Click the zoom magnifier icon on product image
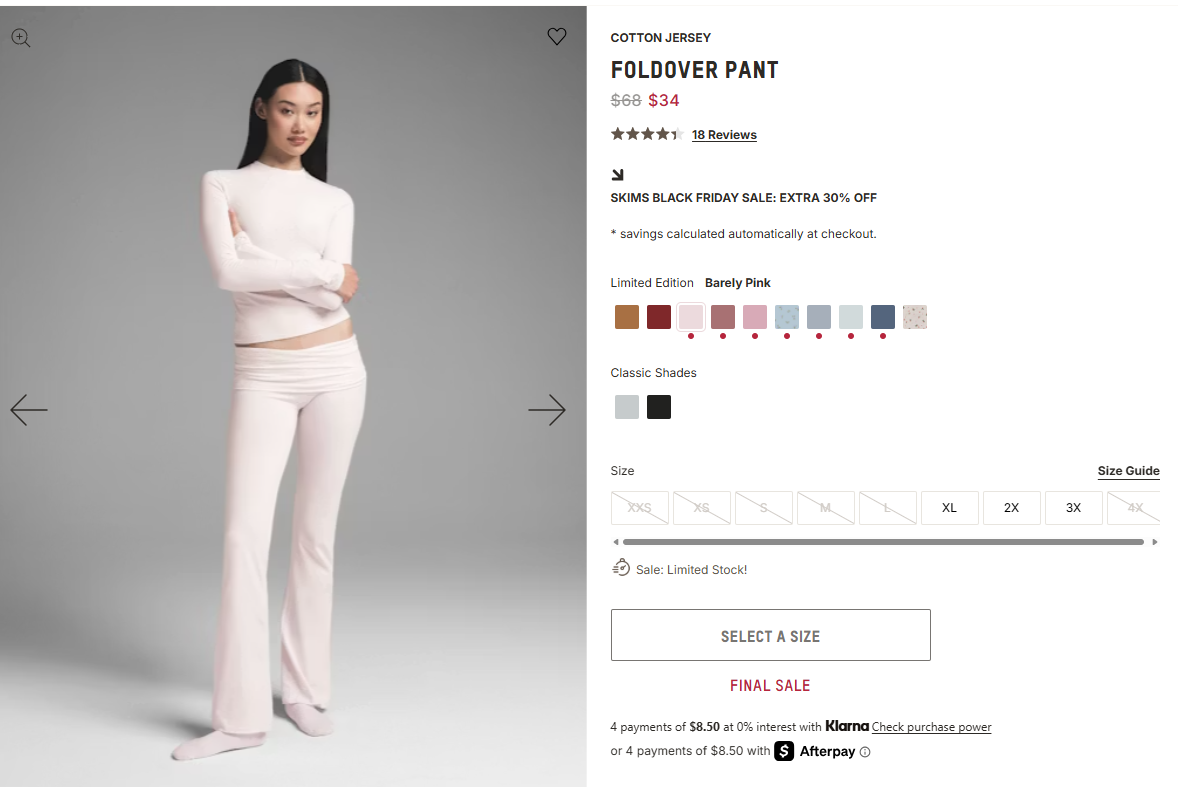This screenshot has height=787, width=1178. 21,38
